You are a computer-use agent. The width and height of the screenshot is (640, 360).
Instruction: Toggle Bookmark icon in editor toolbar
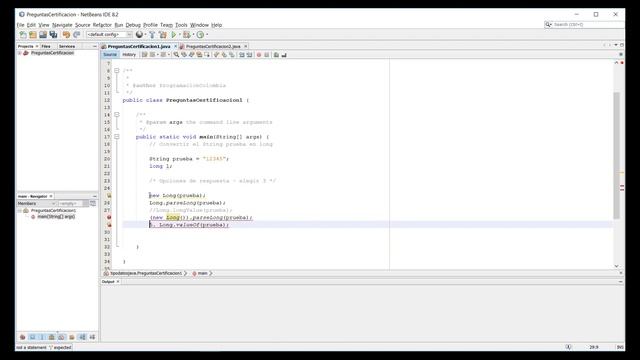[232, 55]
